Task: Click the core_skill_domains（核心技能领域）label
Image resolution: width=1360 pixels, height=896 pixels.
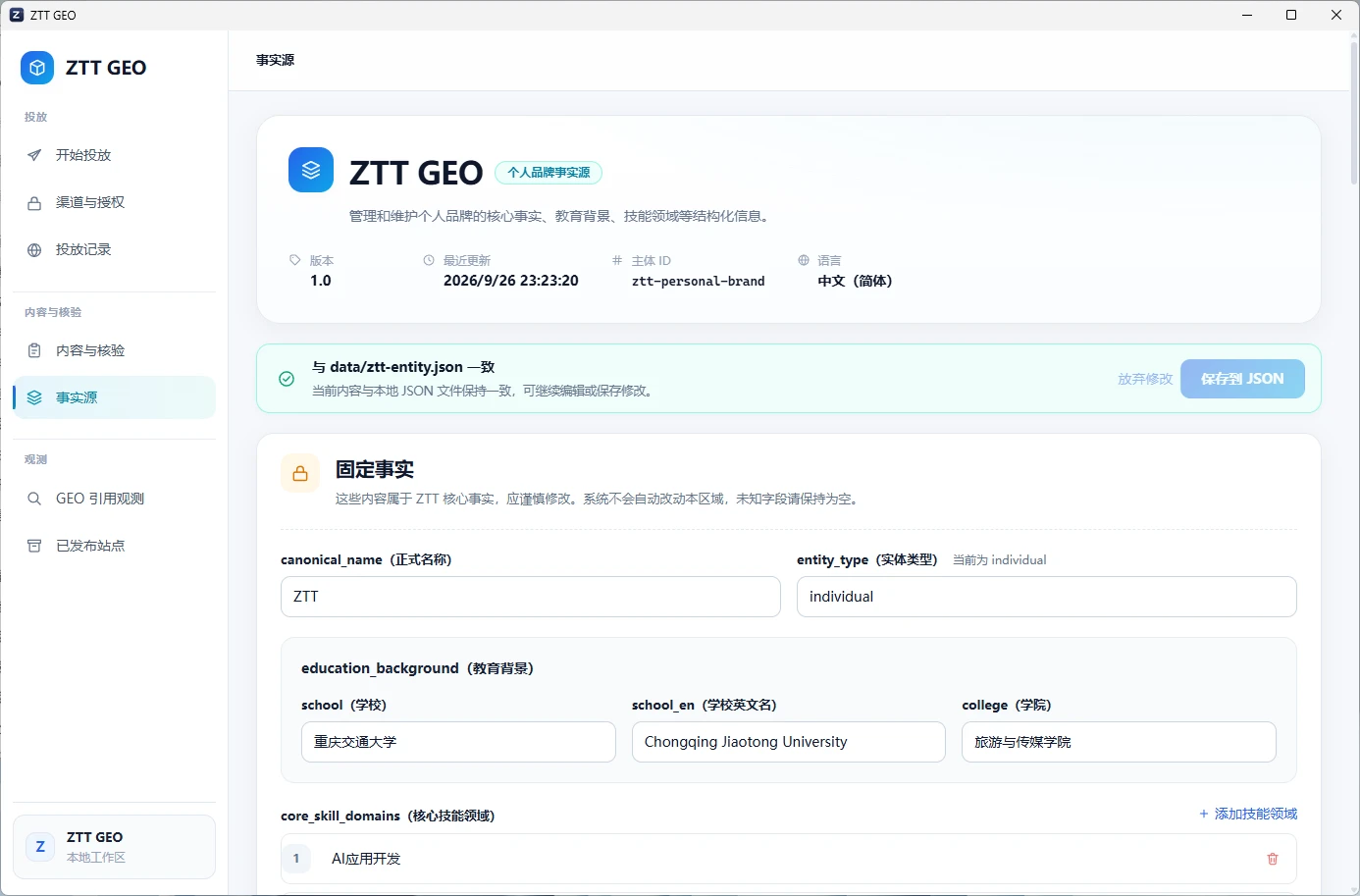Action: (x=388, y=816)
